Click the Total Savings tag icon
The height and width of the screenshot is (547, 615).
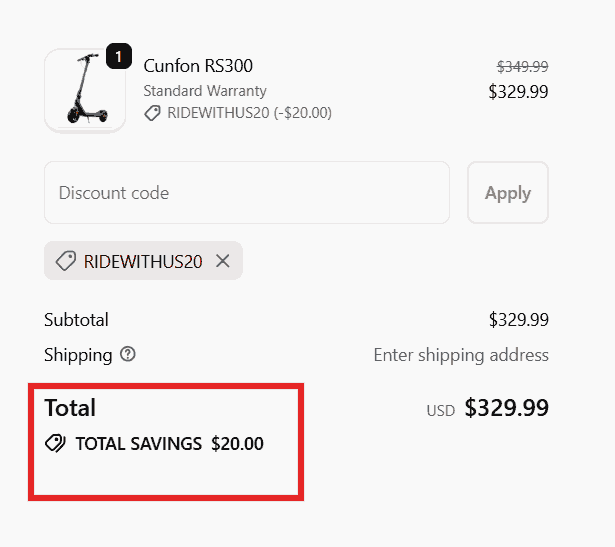click(x=56, y=444)
